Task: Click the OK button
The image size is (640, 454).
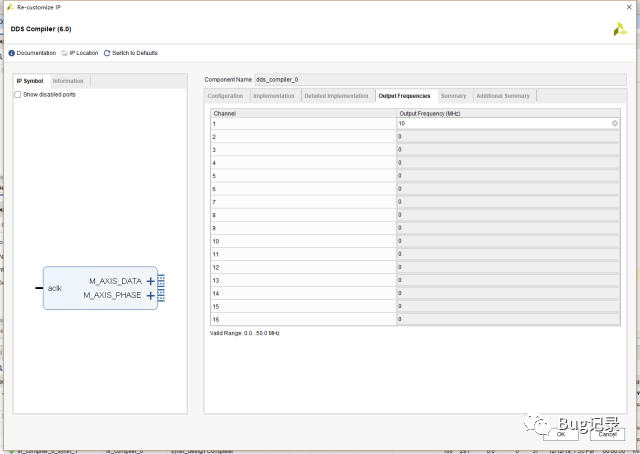Action: click(x=561, y=434)
